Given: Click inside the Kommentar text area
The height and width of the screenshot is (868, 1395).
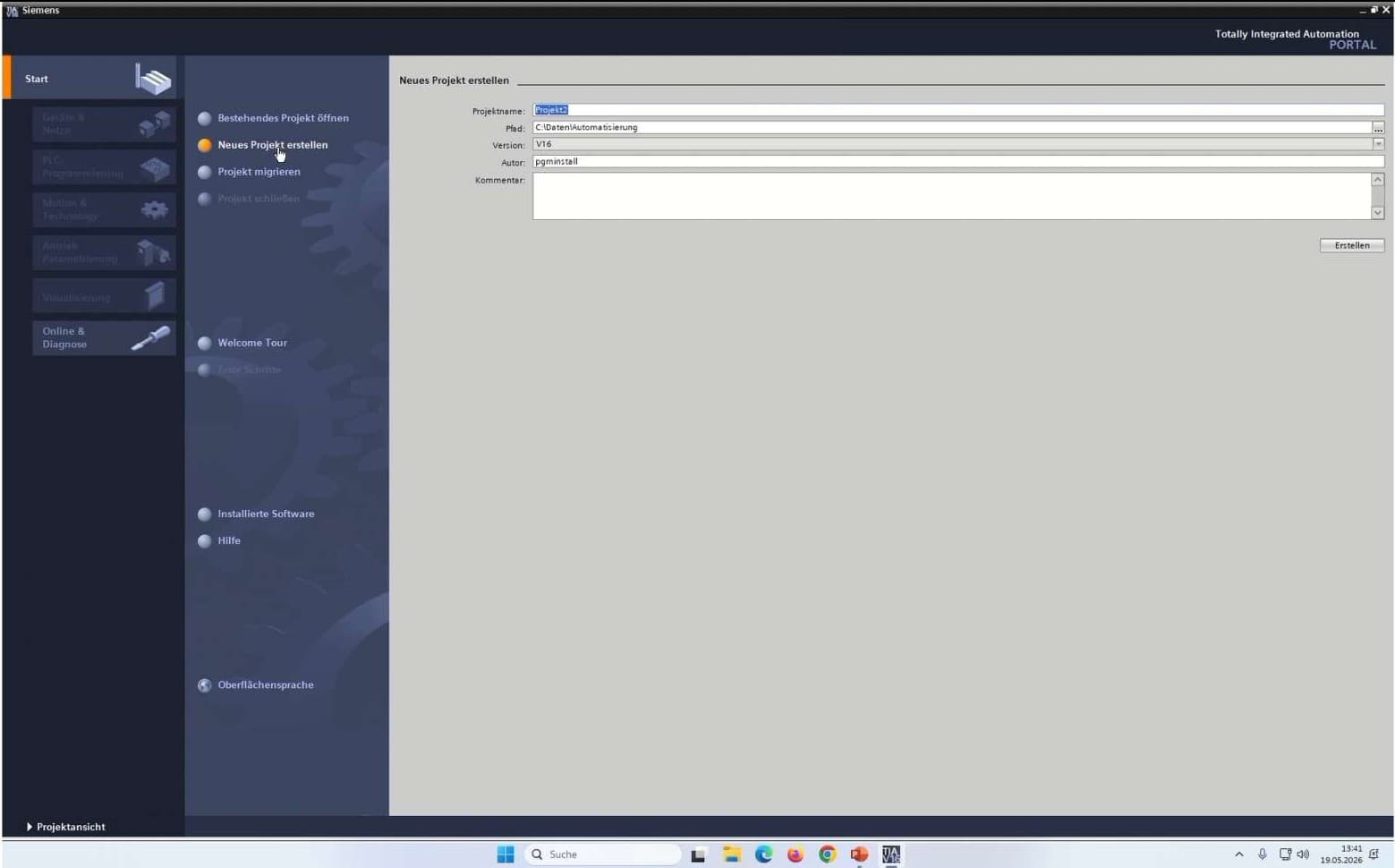Looking at the screenshot, I should [952, 196].
